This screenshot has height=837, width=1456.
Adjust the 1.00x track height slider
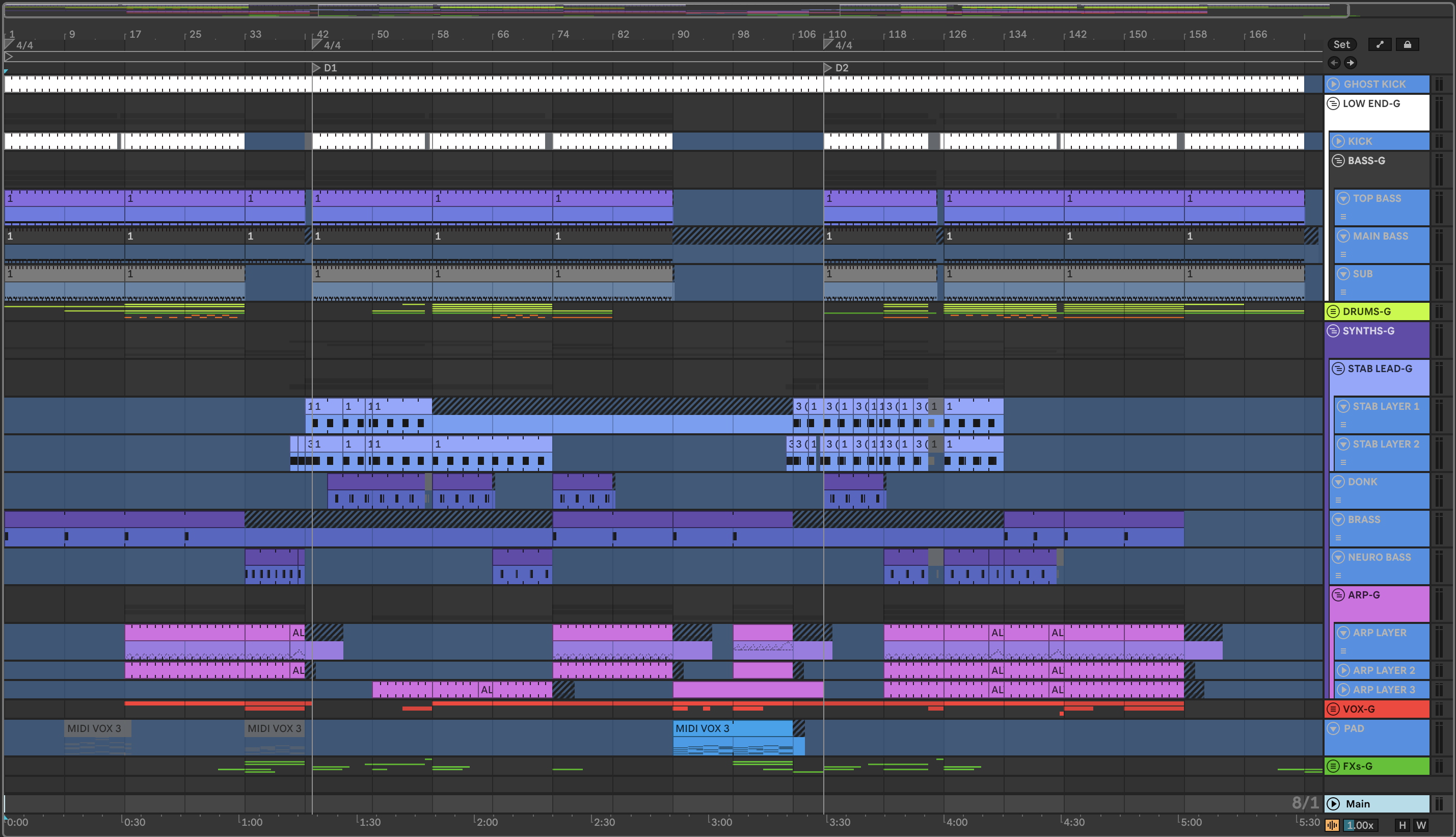[x=1360, y=825]
